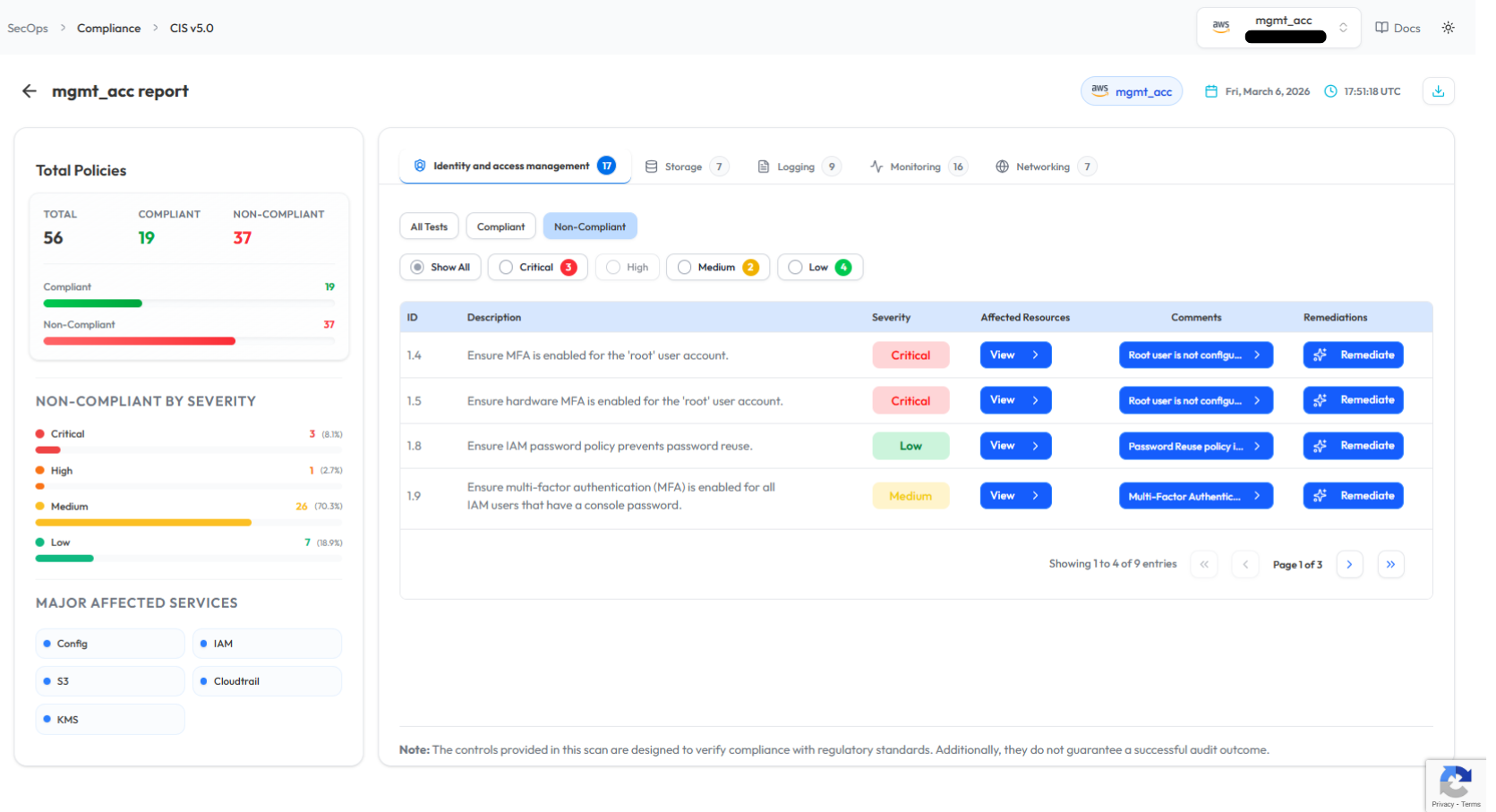Go to the next page arrow
Image resolution: width=1496 pixels, height=812 pixels.
click(1349, 564)
